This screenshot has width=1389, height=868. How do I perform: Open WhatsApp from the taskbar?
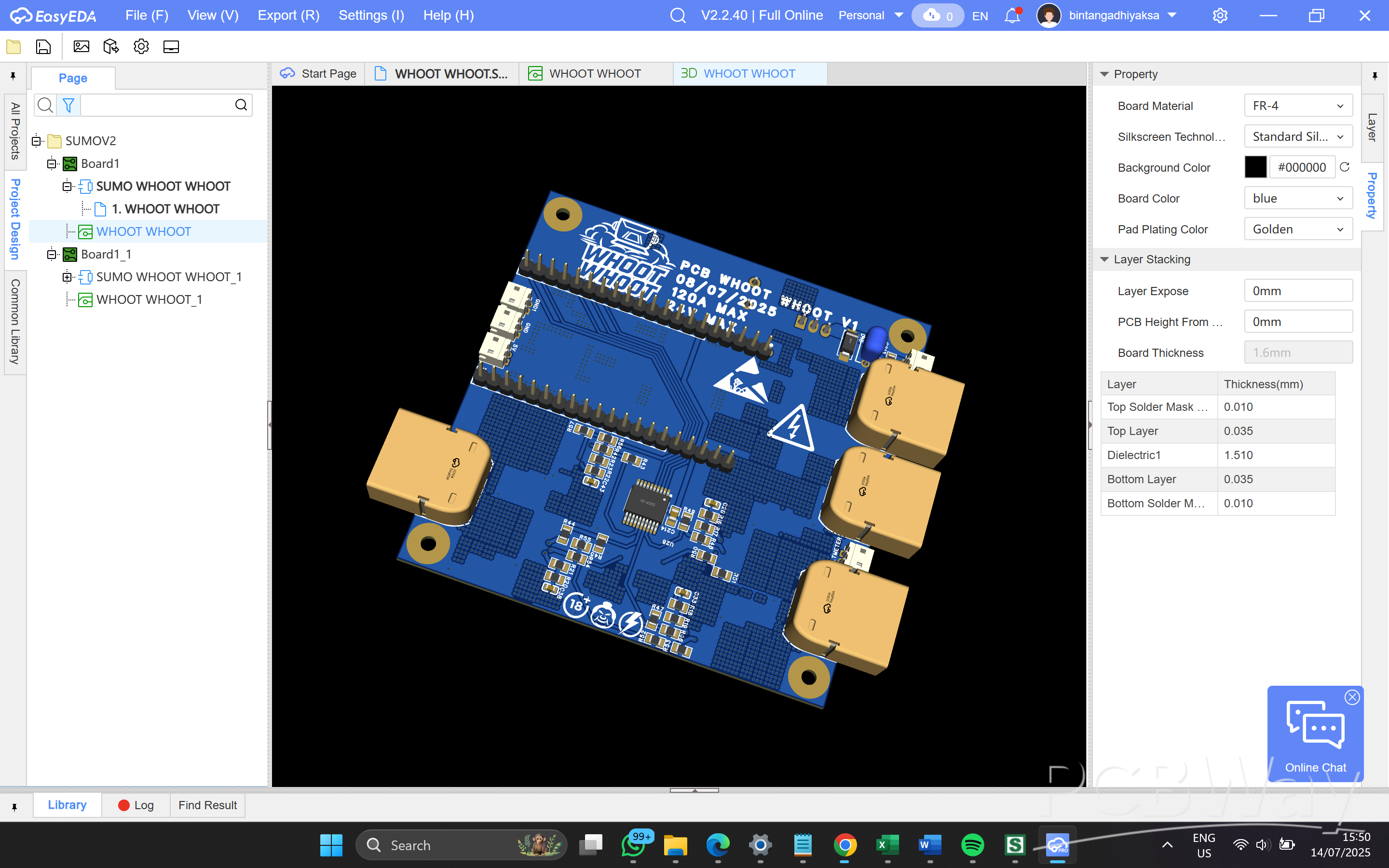[633, 845]
